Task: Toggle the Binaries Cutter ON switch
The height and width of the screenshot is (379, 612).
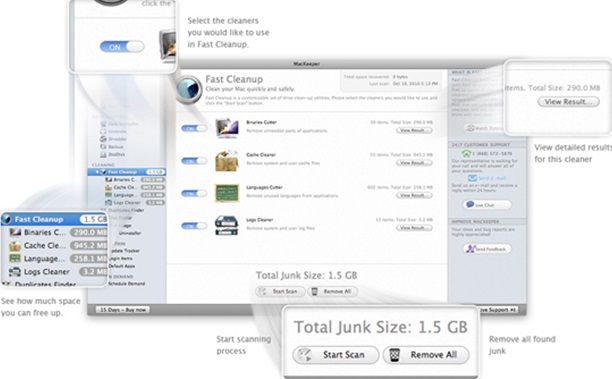Action: [x=194, y=128]
